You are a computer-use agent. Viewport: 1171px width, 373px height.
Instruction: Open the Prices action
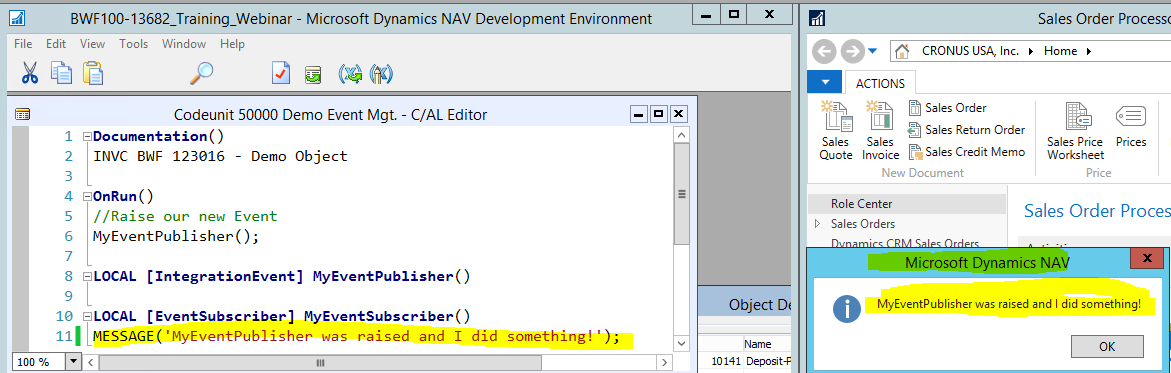point(1131,126)
